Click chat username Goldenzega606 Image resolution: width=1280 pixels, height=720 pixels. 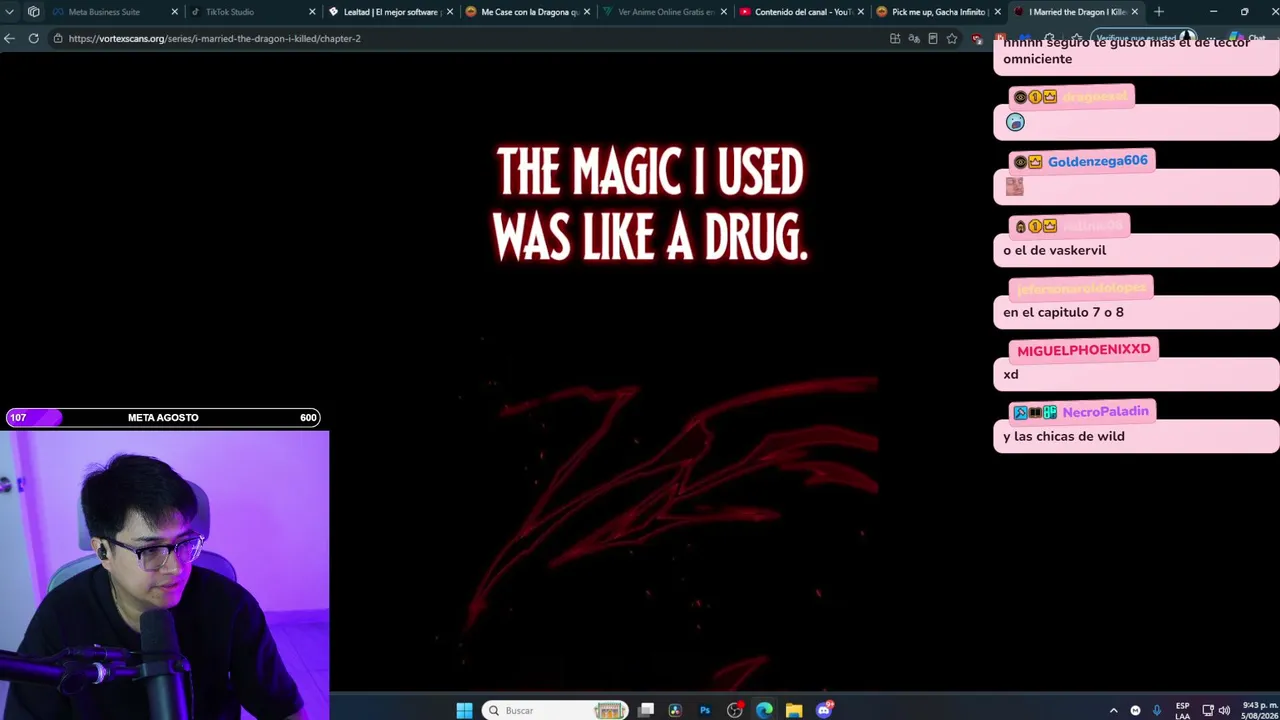[x=1097, y=161]
